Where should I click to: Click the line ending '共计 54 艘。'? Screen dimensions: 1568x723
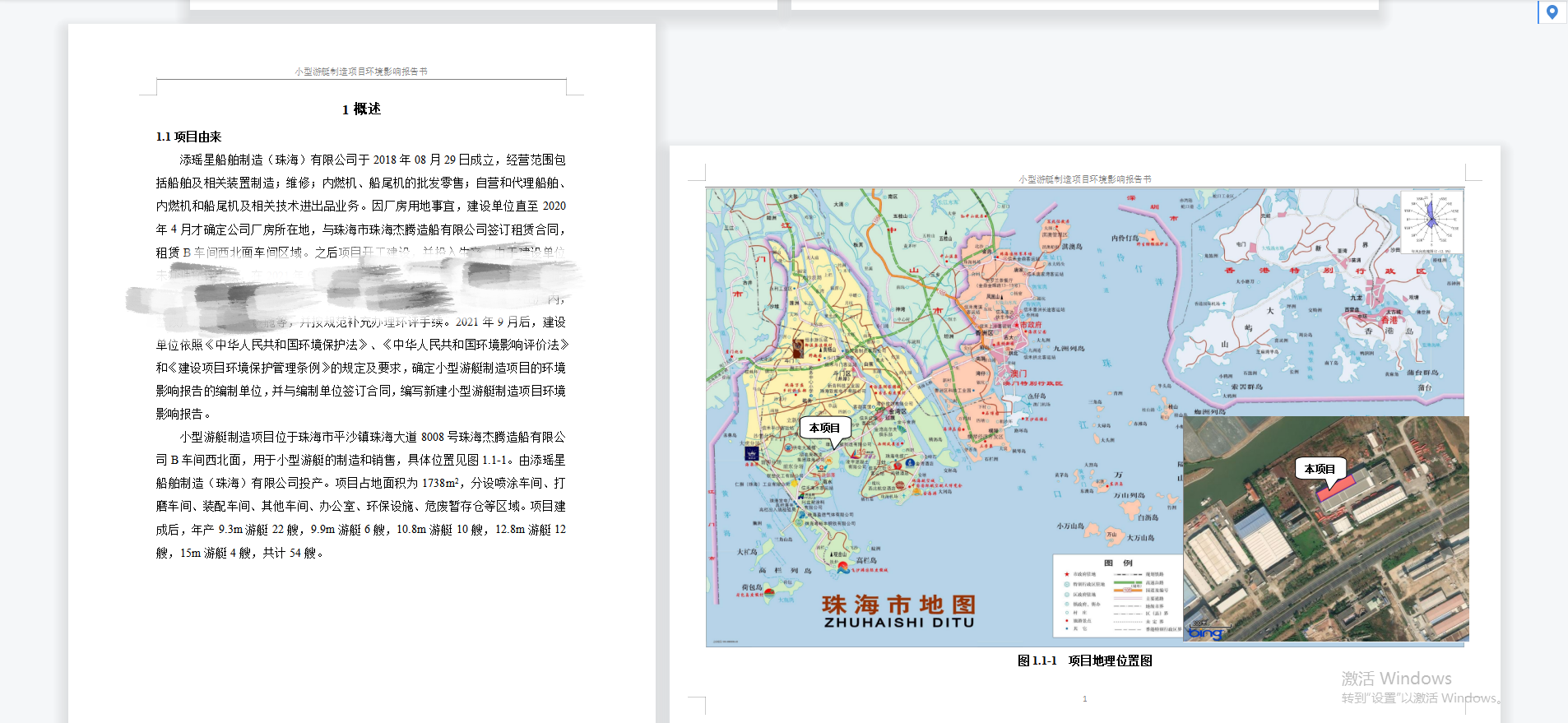pos(240,553)
